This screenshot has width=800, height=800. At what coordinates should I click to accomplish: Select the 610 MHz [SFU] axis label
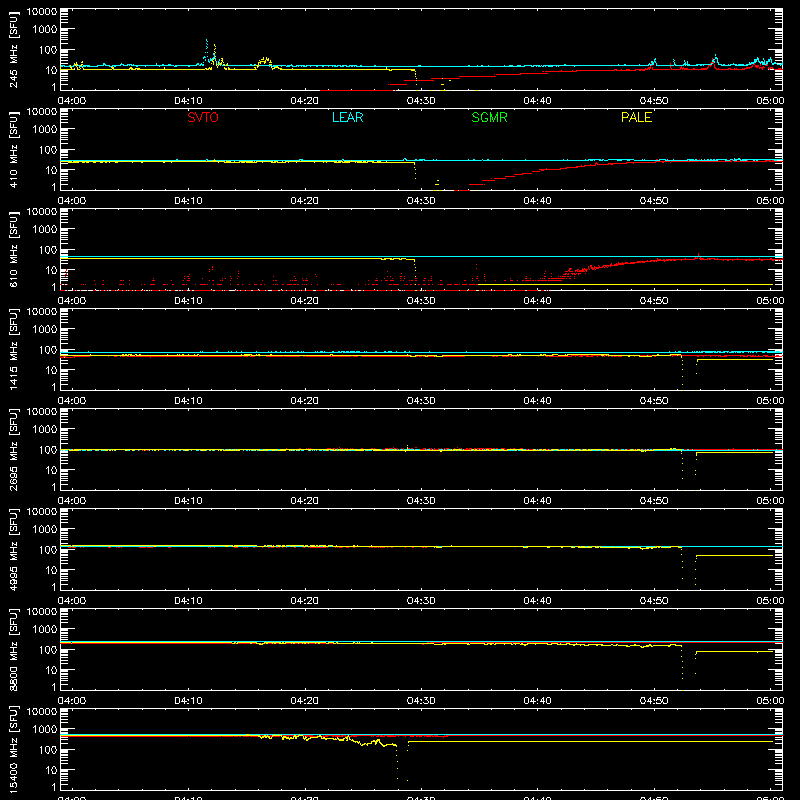click(x=14, y=249)
